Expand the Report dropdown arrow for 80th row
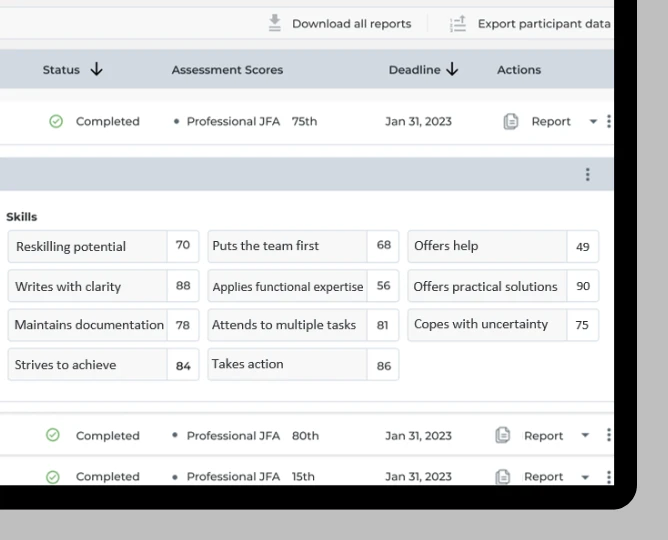Screen dimensions: 668x540 (587, 436)
